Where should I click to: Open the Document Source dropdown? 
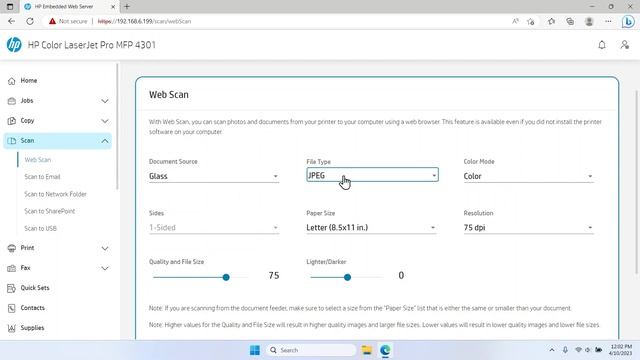(x=214, y=176)
